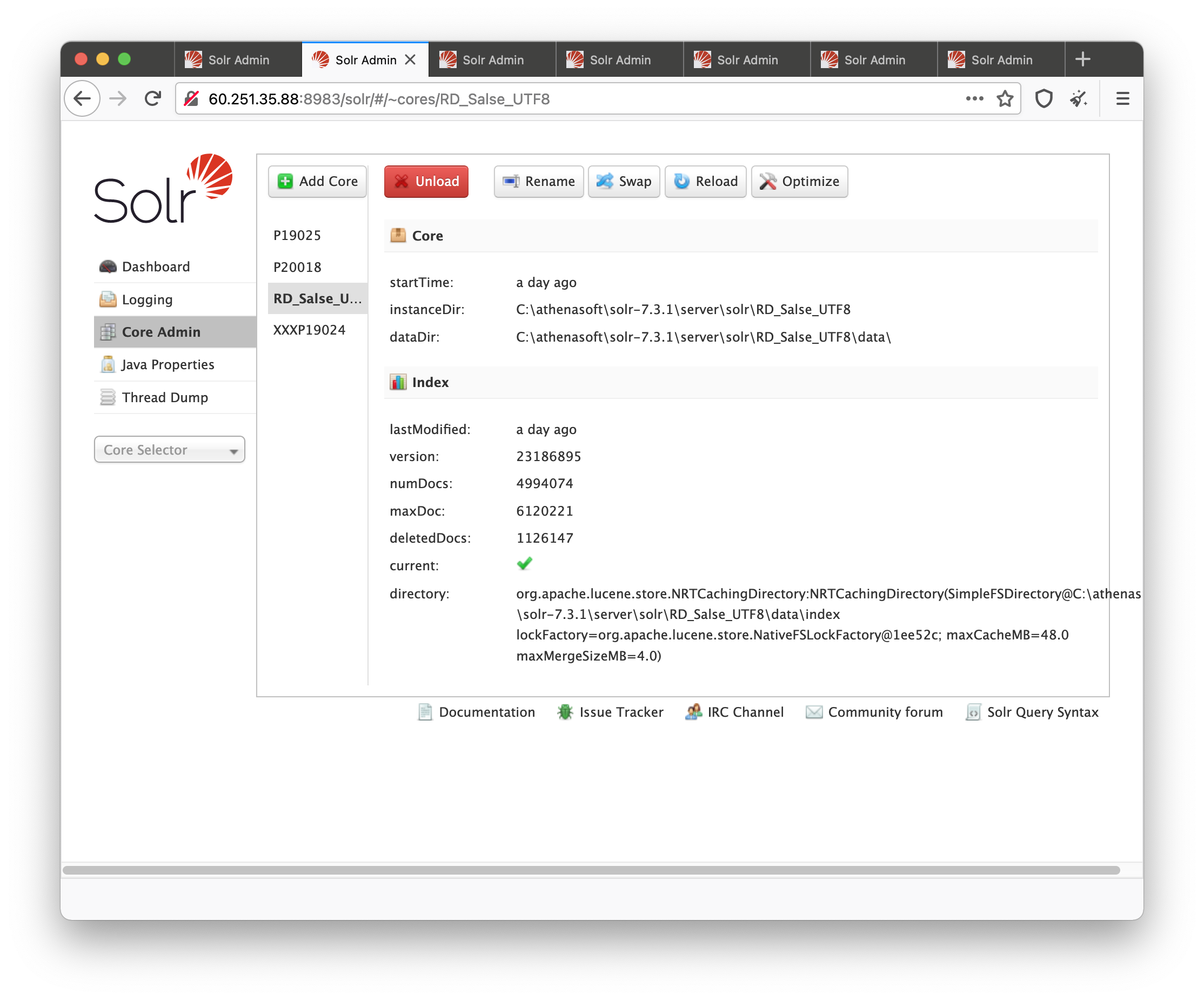Image resolution: width=1204 pixels, height=1000 pixels.
Task: Click the Core section box icon
Action: 398,235
